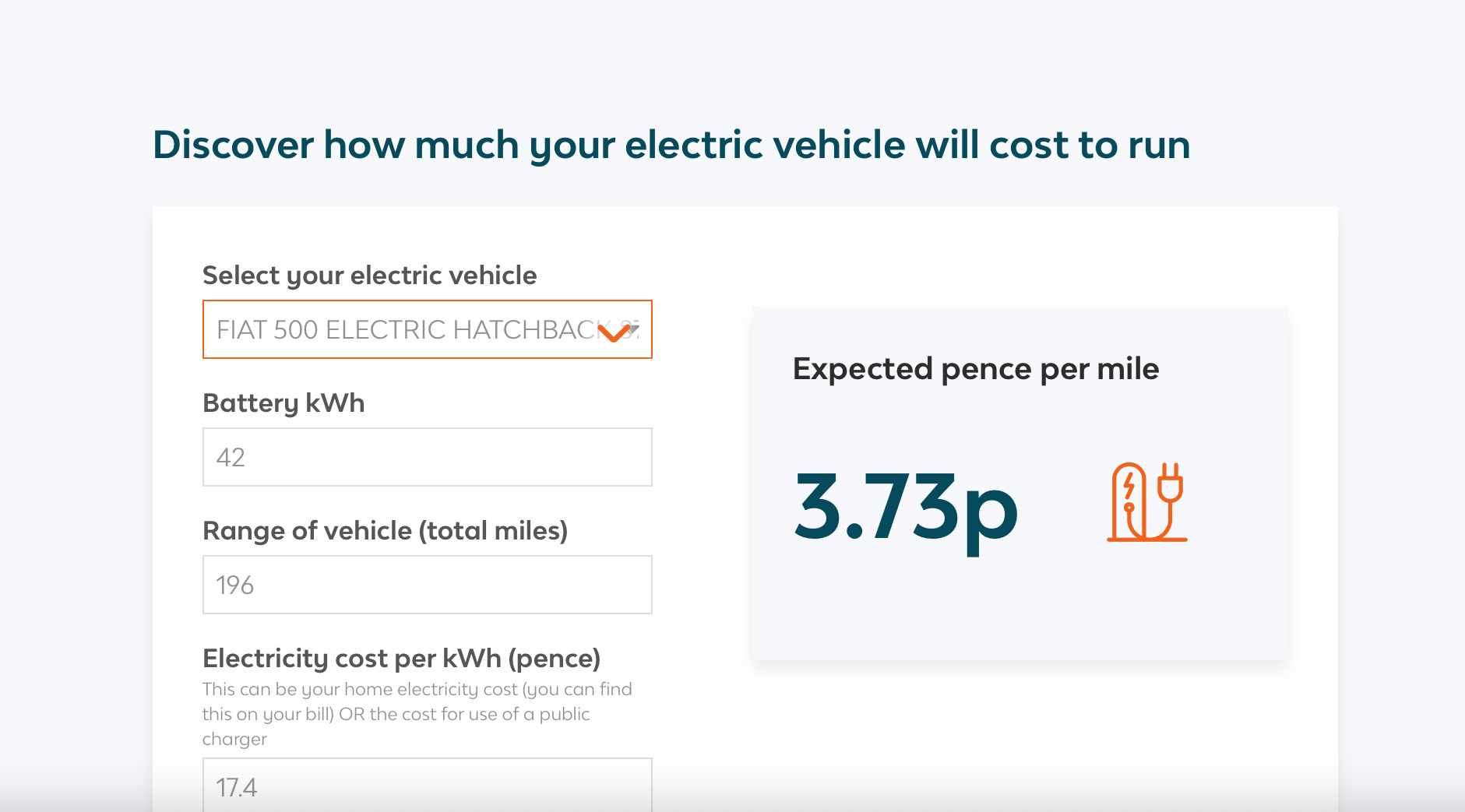Click the value 17.4 in cost field
1465x812 pixels.
[x=237, y=787]
